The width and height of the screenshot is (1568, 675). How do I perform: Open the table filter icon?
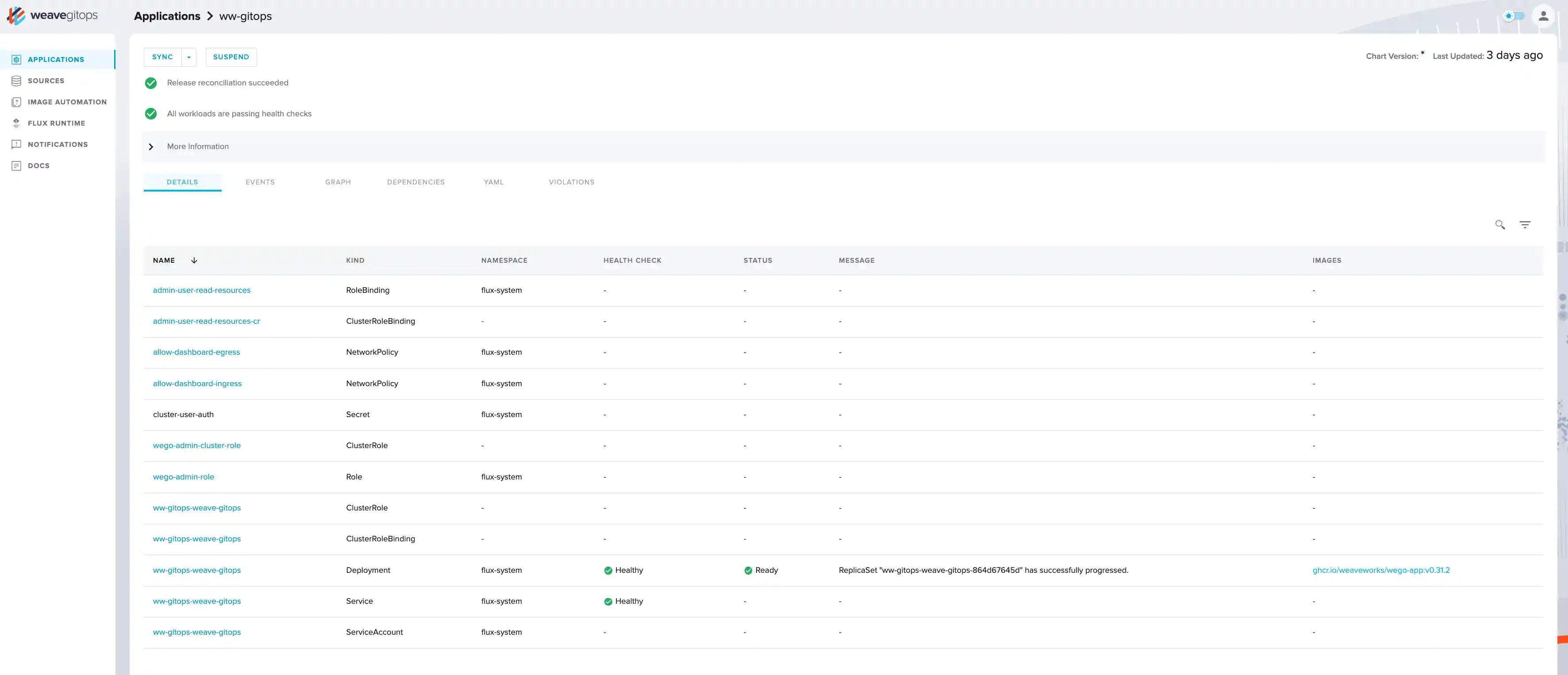[x=1525, y=225]
